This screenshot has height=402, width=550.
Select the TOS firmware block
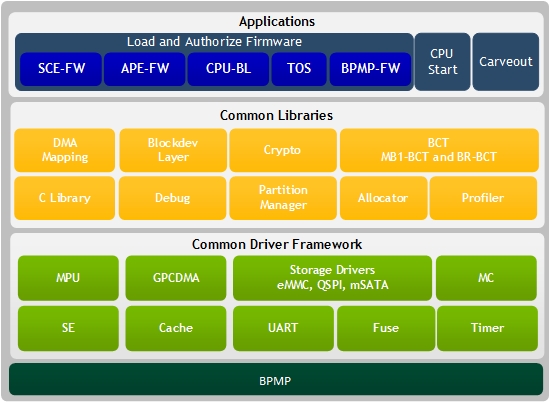[299, 69]
